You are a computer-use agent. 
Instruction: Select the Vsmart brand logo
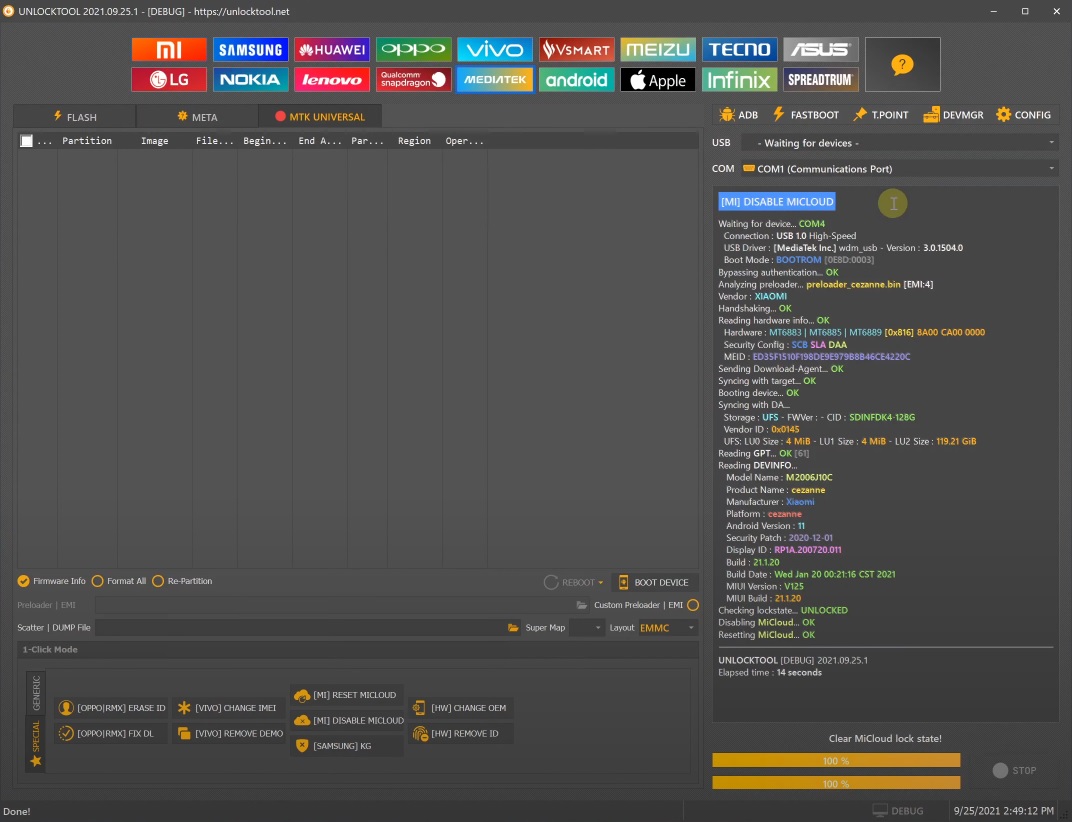point(576,49)
